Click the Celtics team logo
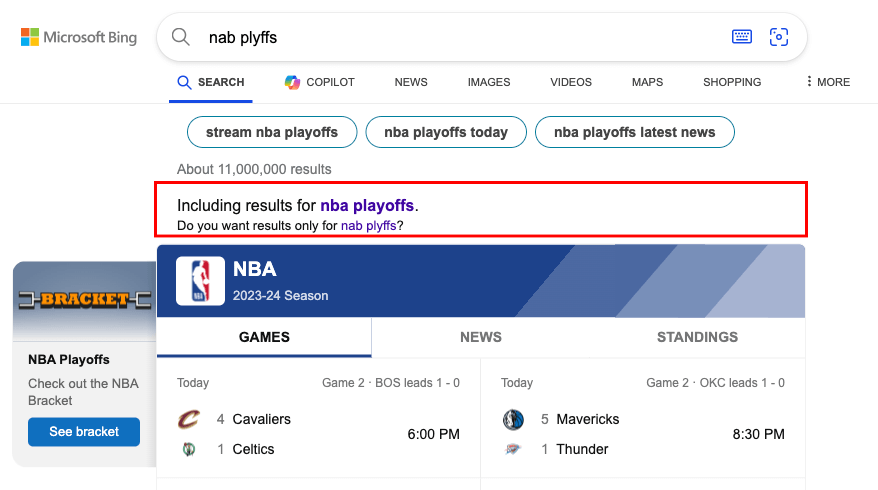Viewport: 878px width, 490px height. tap(189, 449)
